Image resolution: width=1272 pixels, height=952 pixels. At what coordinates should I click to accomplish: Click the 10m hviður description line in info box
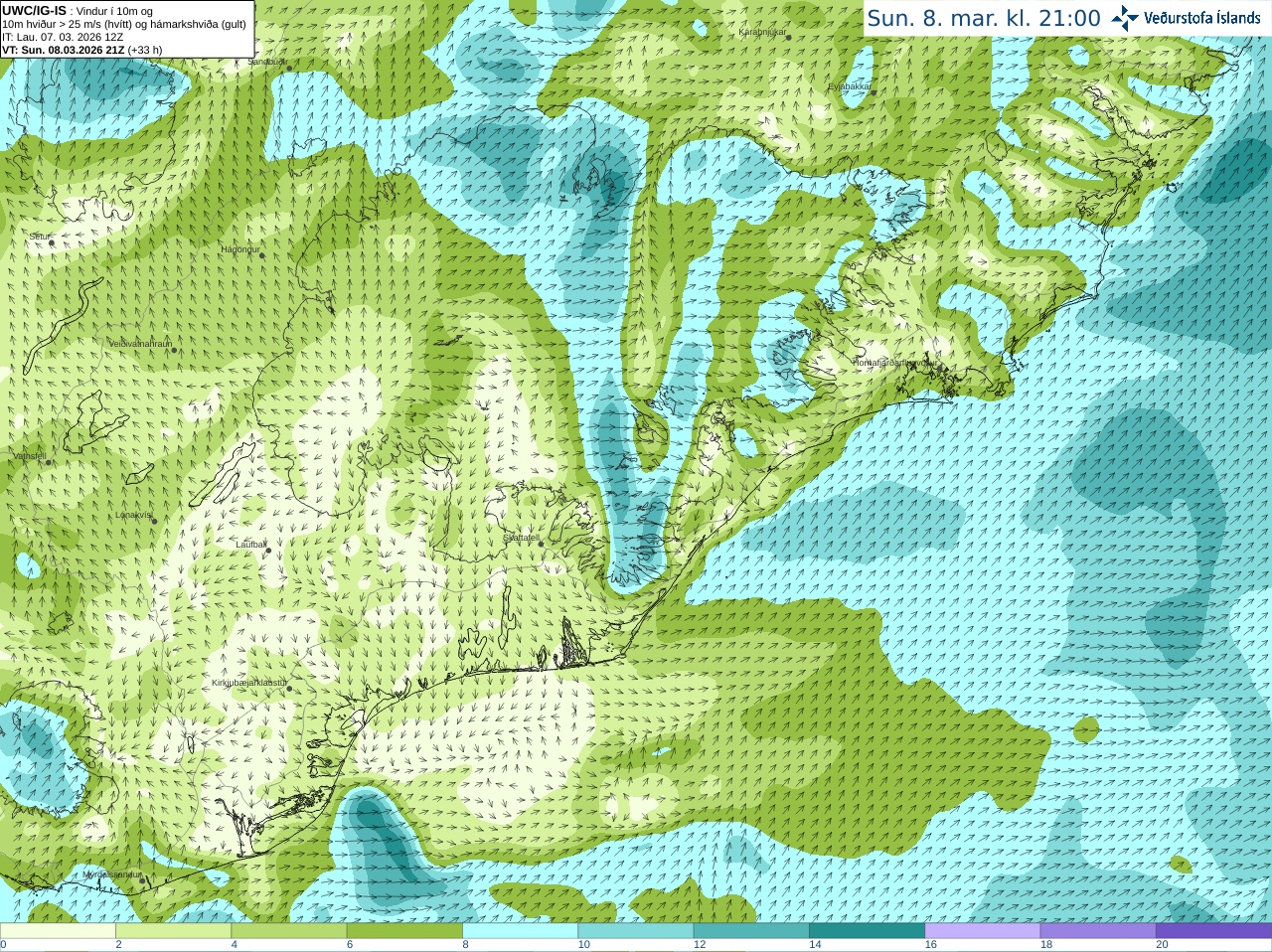click(124, 24)
